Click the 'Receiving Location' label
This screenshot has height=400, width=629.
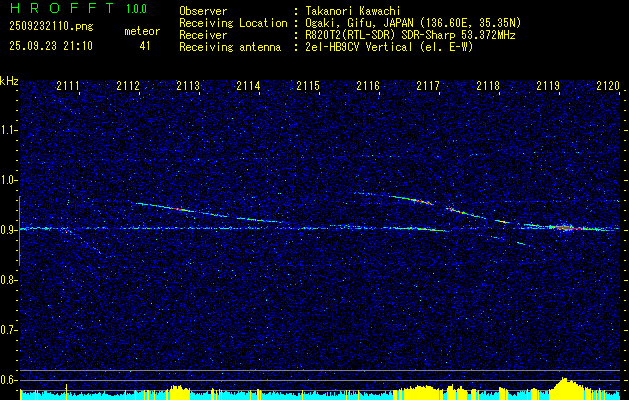point(233,23)
